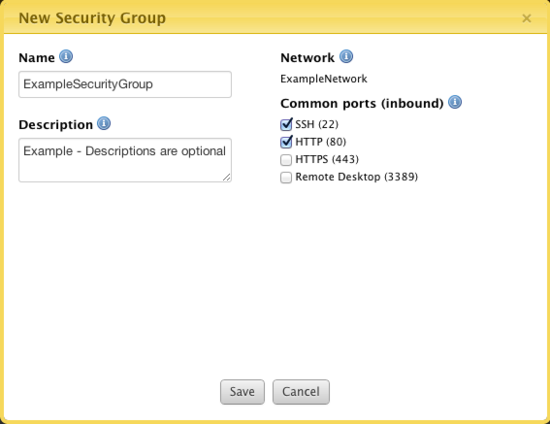Click the Name field label
Screen dimensions: 550x424
point(36,58)
